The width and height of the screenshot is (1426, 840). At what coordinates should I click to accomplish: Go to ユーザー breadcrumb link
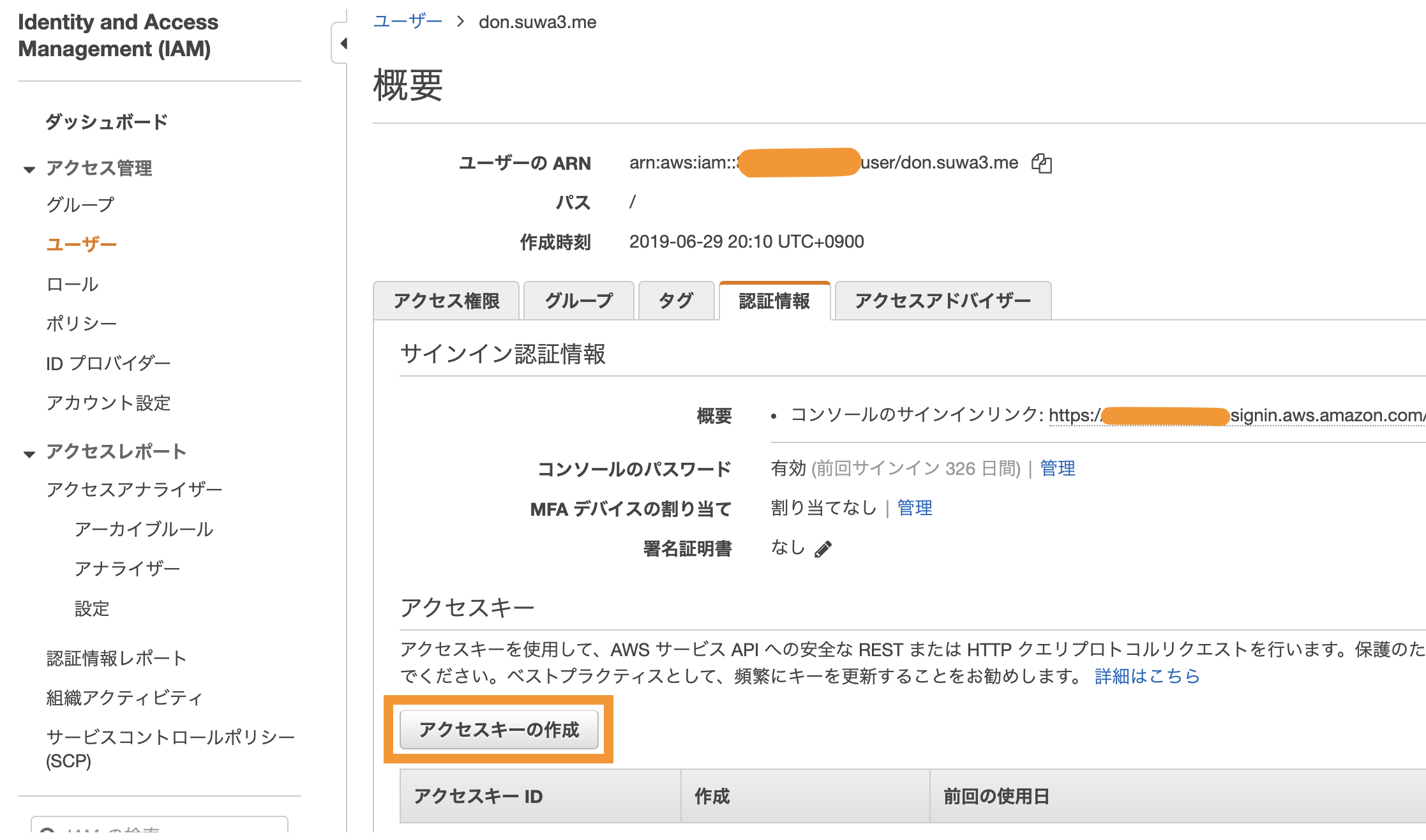pos(408,22)
